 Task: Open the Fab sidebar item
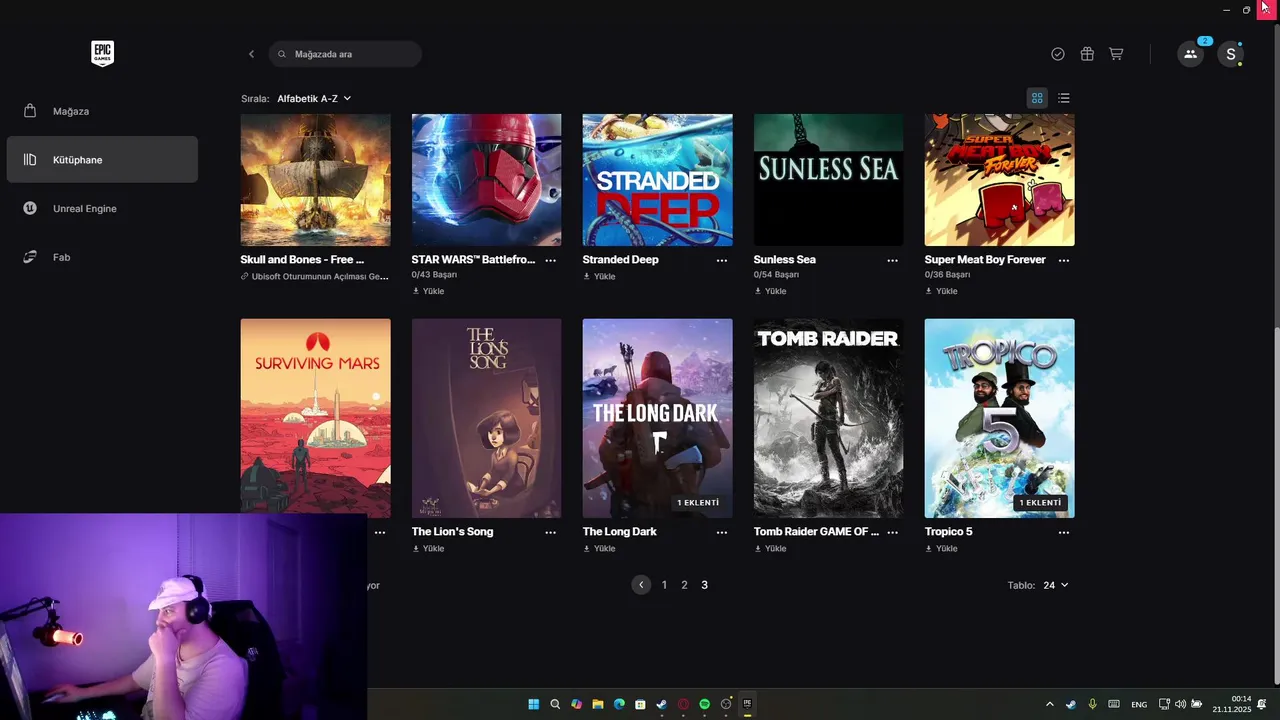[x=102, y=257]
